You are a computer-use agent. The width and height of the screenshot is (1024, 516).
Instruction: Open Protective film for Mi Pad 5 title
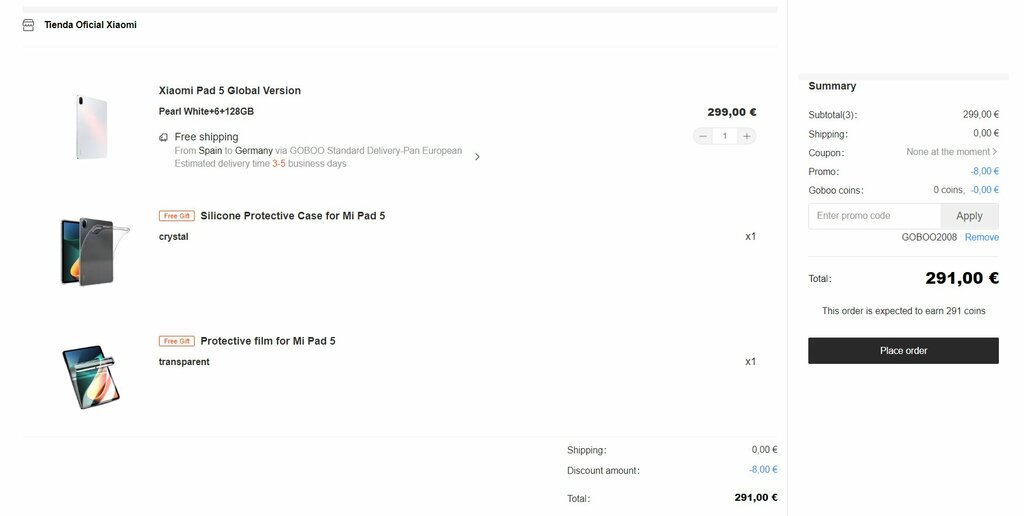coord(268,341)
